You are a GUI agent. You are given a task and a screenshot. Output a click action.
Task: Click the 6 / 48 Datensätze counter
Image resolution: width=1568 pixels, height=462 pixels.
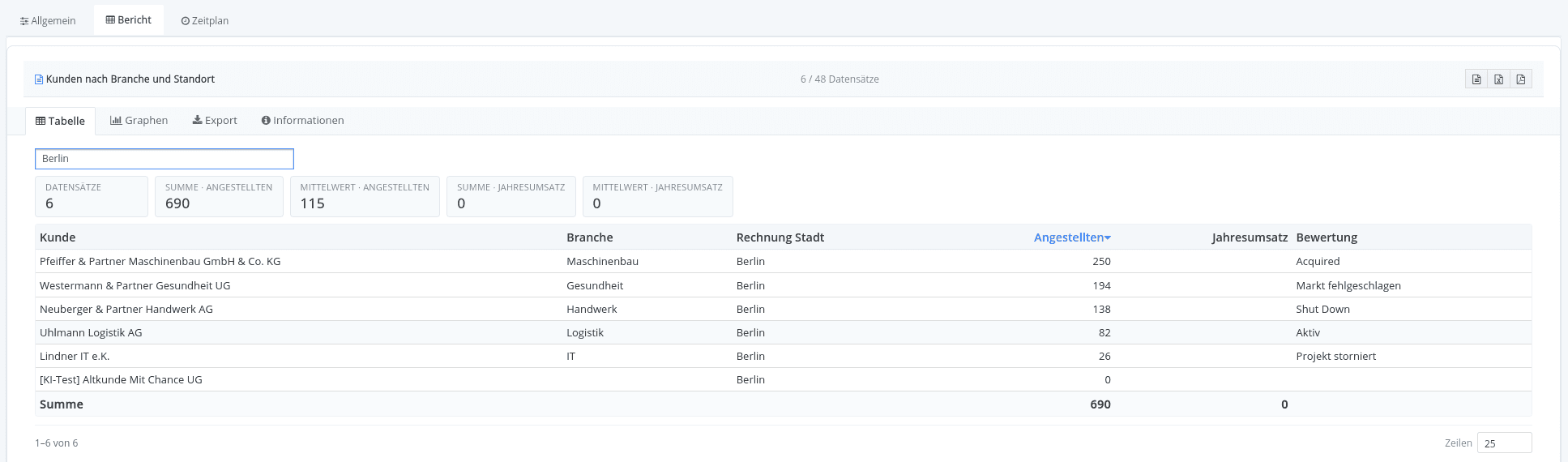point(840,79)
